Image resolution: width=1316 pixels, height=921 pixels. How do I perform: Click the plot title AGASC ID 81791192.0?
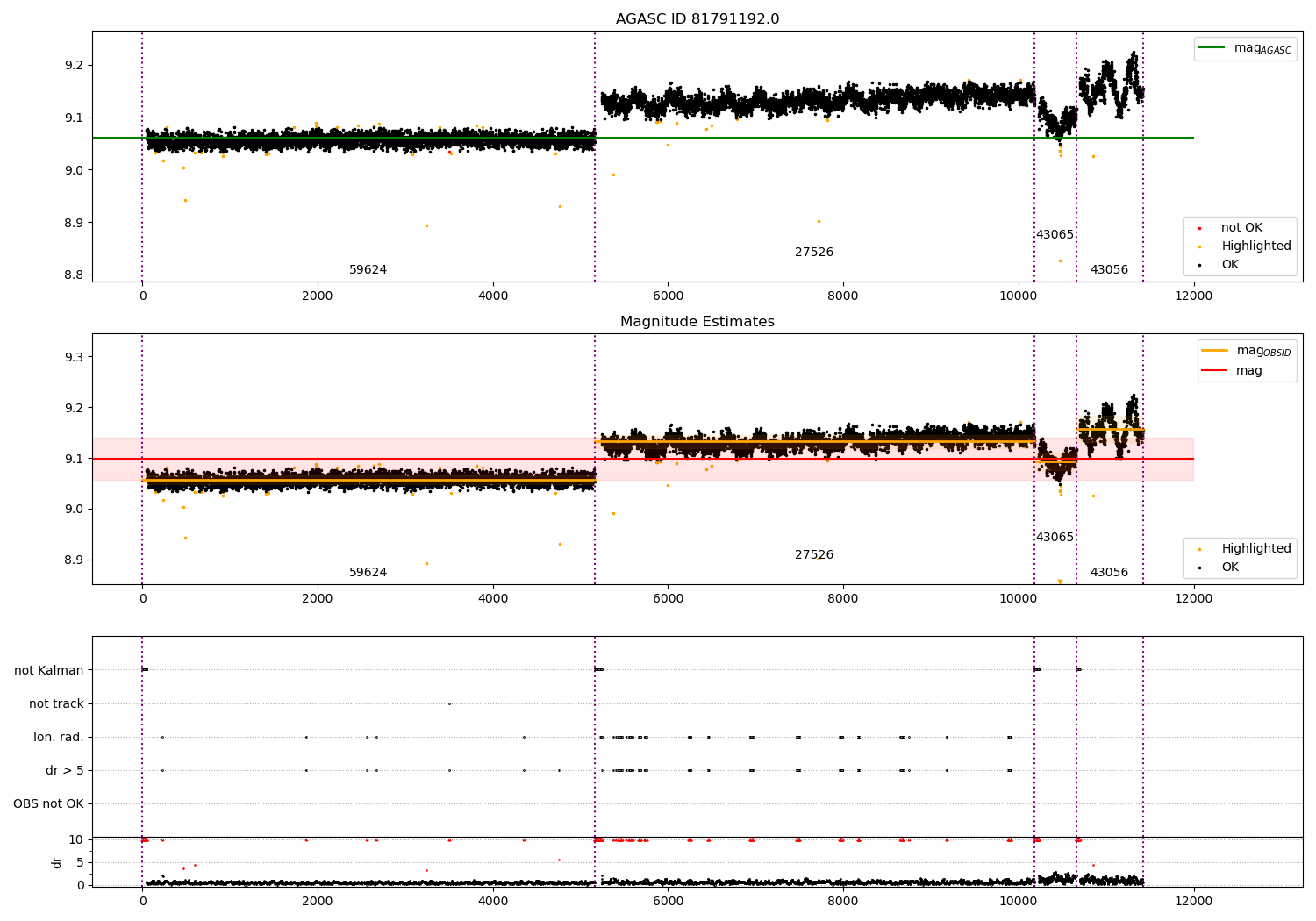697,19
